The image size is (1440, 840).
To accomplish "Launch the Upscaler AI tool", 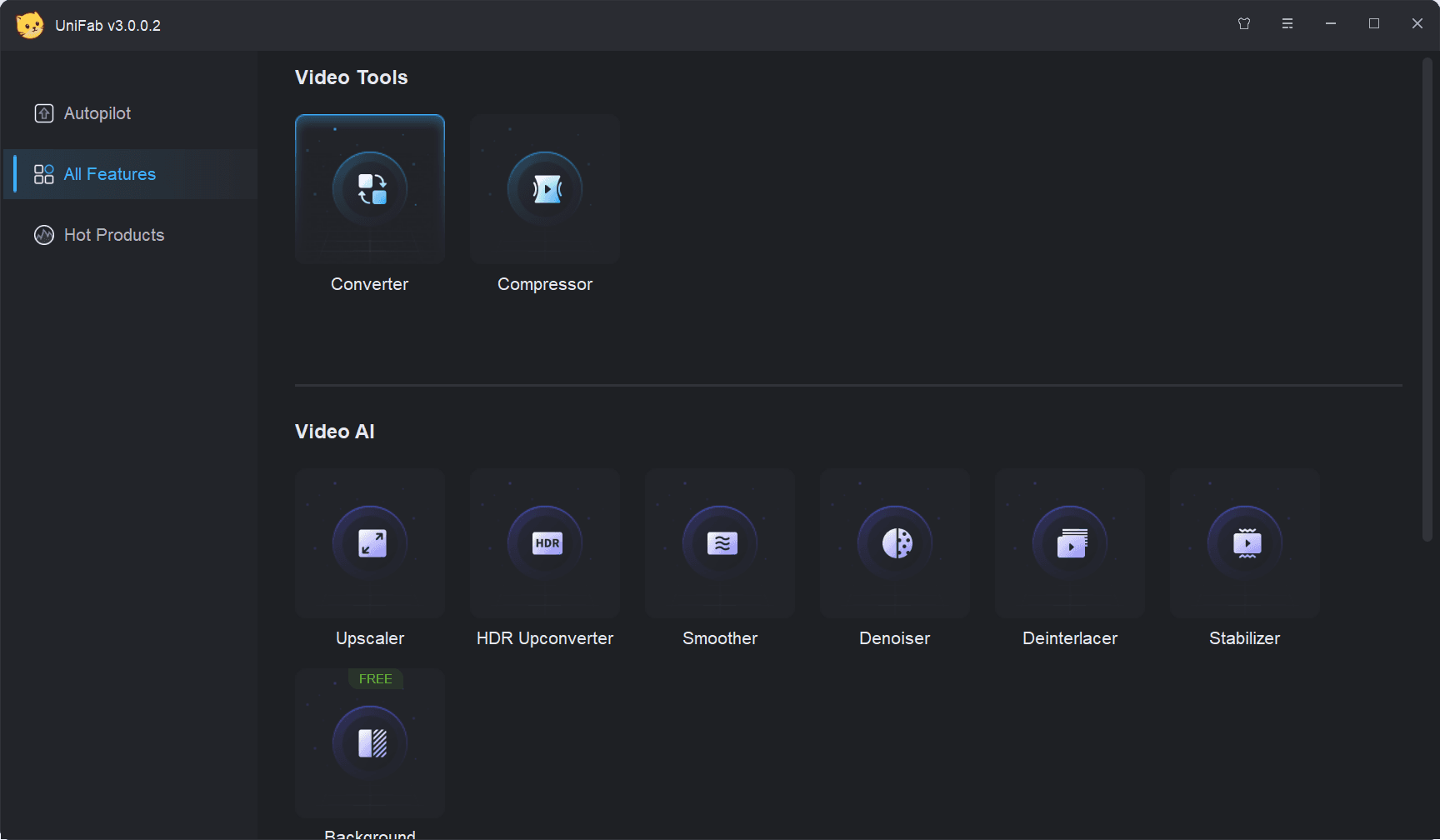I will 370,543.
